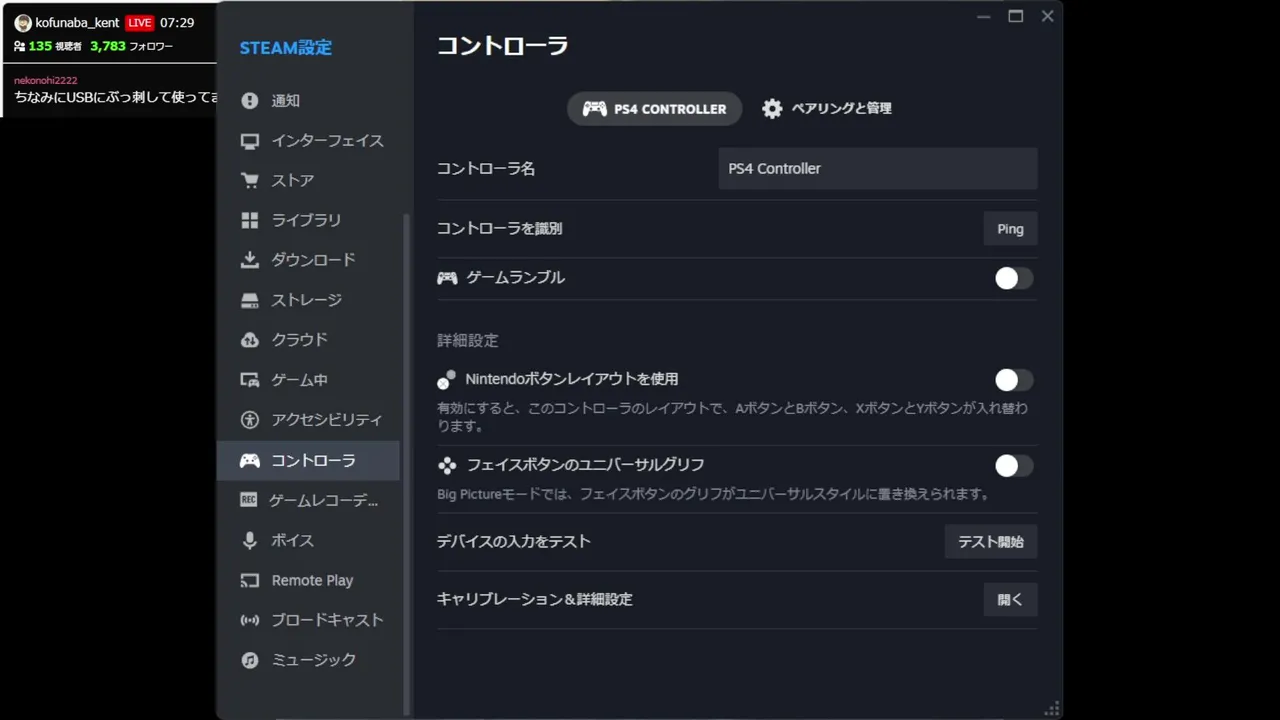This screenshot has height=720, width=1280.
Task: Click the Nintendo button layout icon
Action: pyautogui.click(x=446, y=380)
